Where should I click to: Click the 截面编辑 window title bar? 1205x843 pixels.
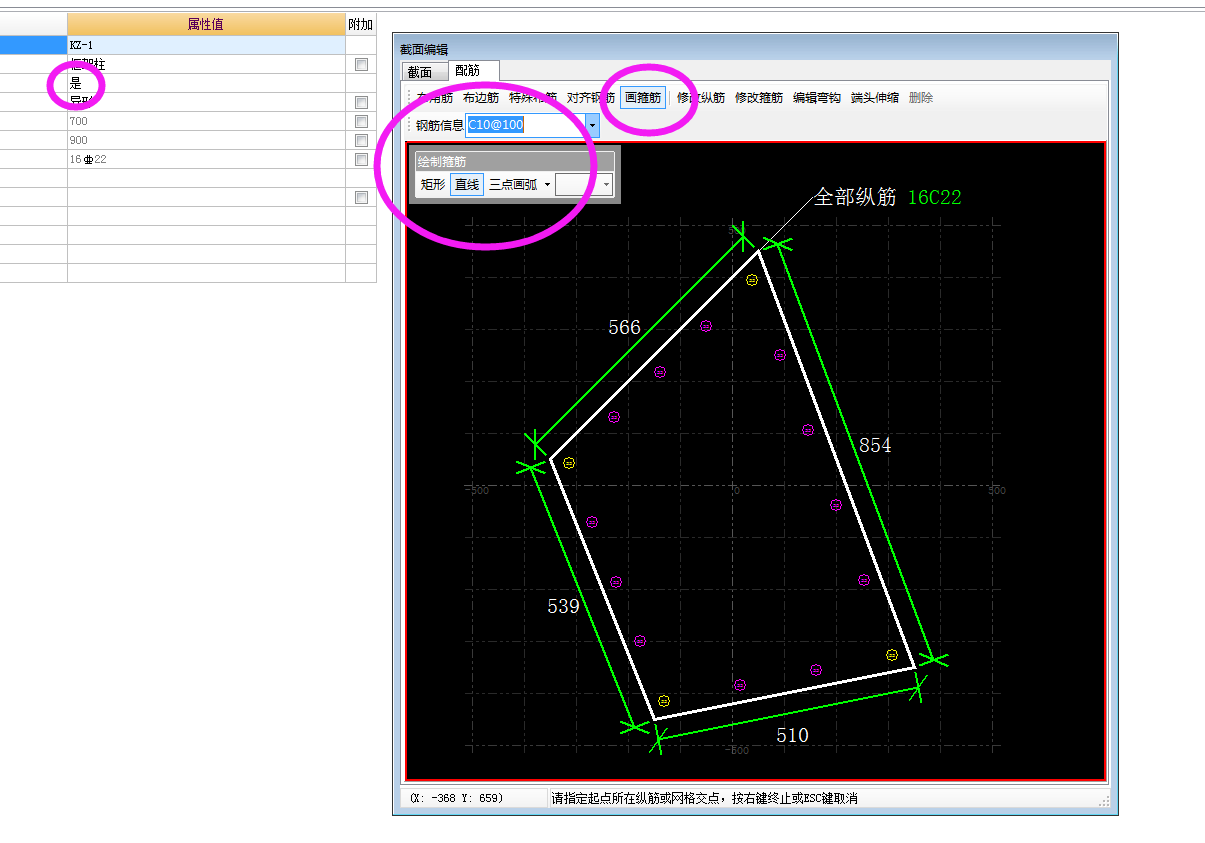click(x=755, y=48)
